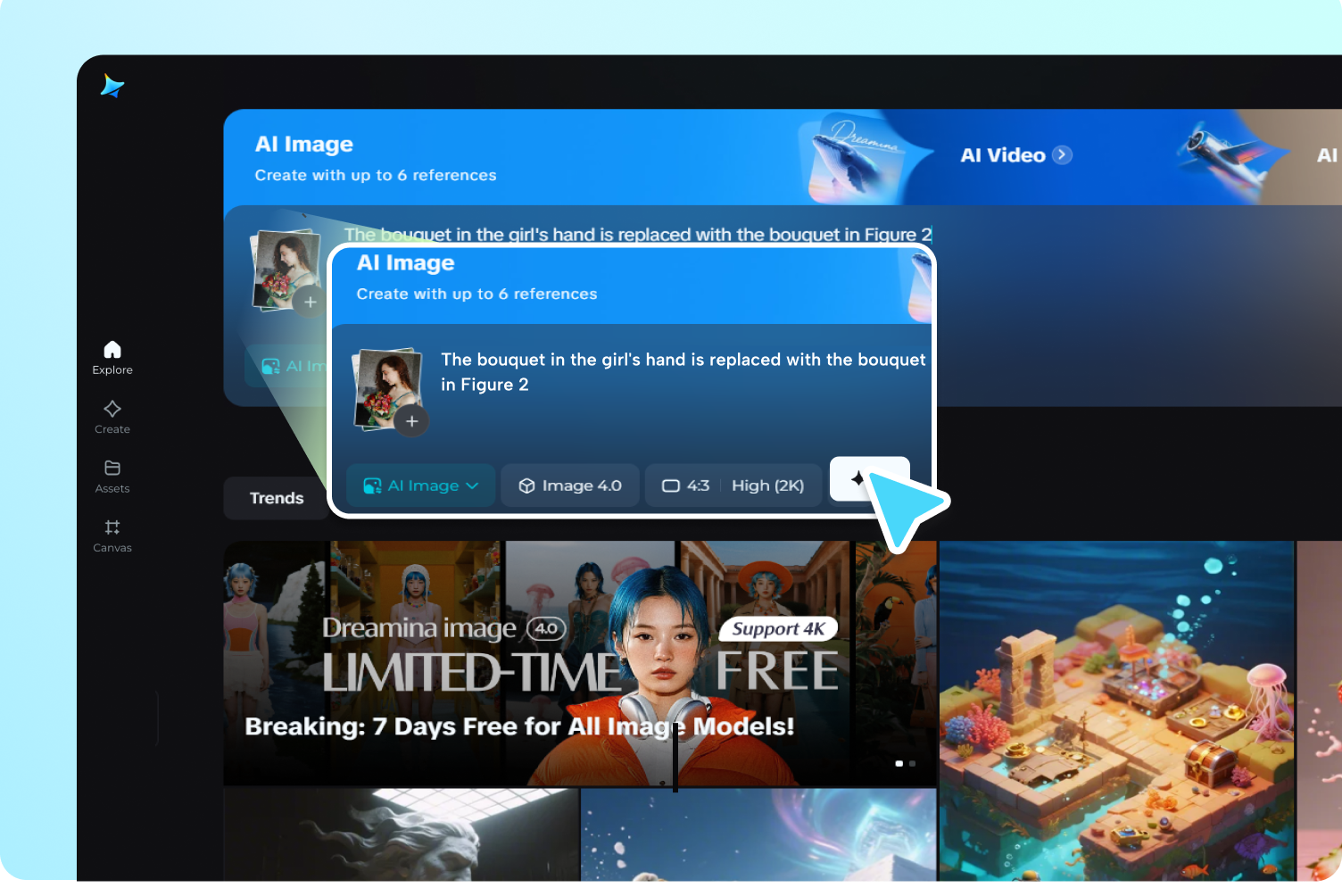Switch to the AI Video banner tab
The image size is (1342, 896).
1002,155
